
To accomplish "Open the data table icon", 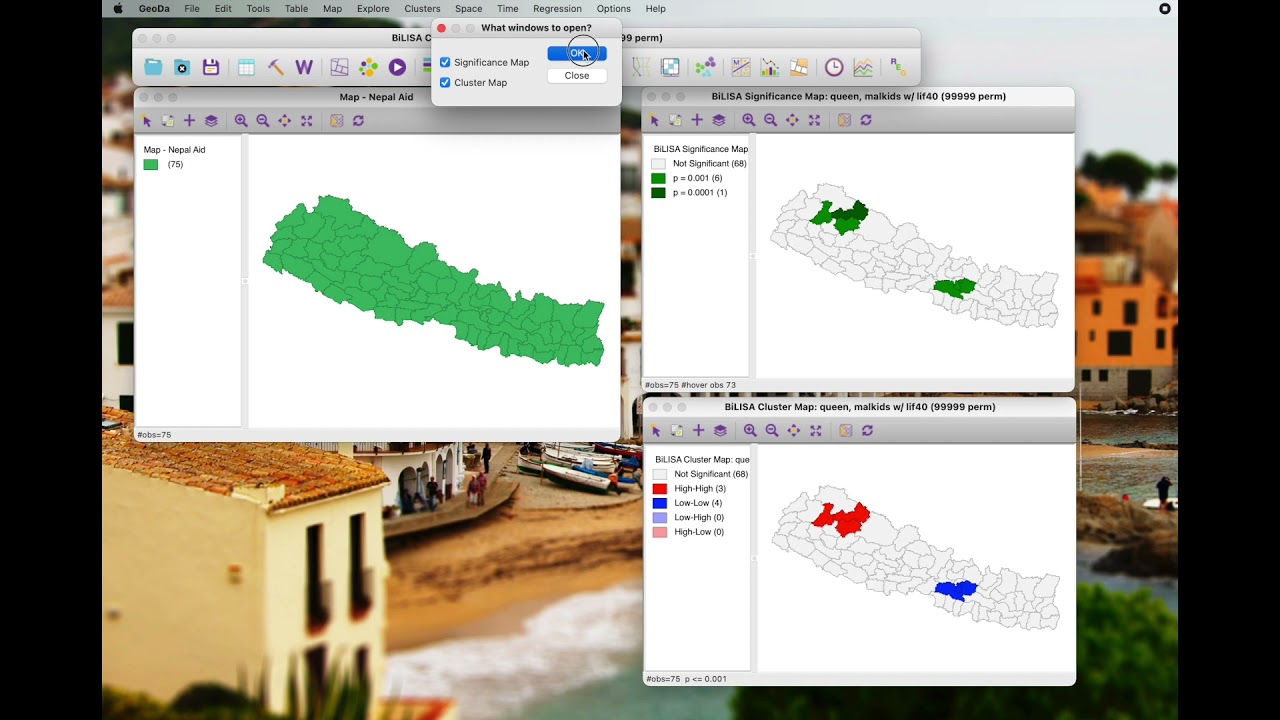I will (246, 67).
